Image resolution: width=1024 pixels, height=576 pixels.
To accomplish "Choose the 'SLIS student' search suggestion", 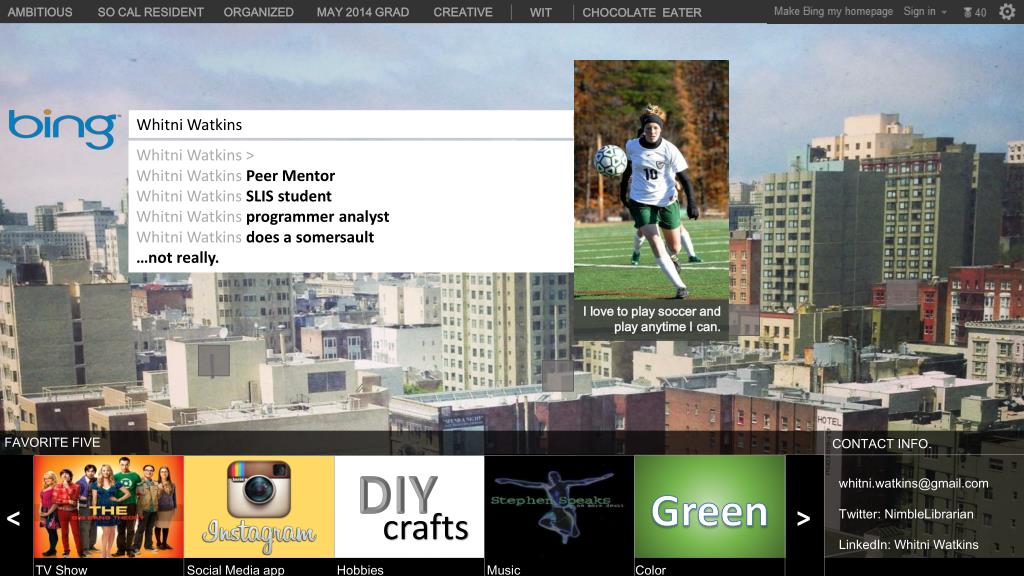I will click(234, 196).
